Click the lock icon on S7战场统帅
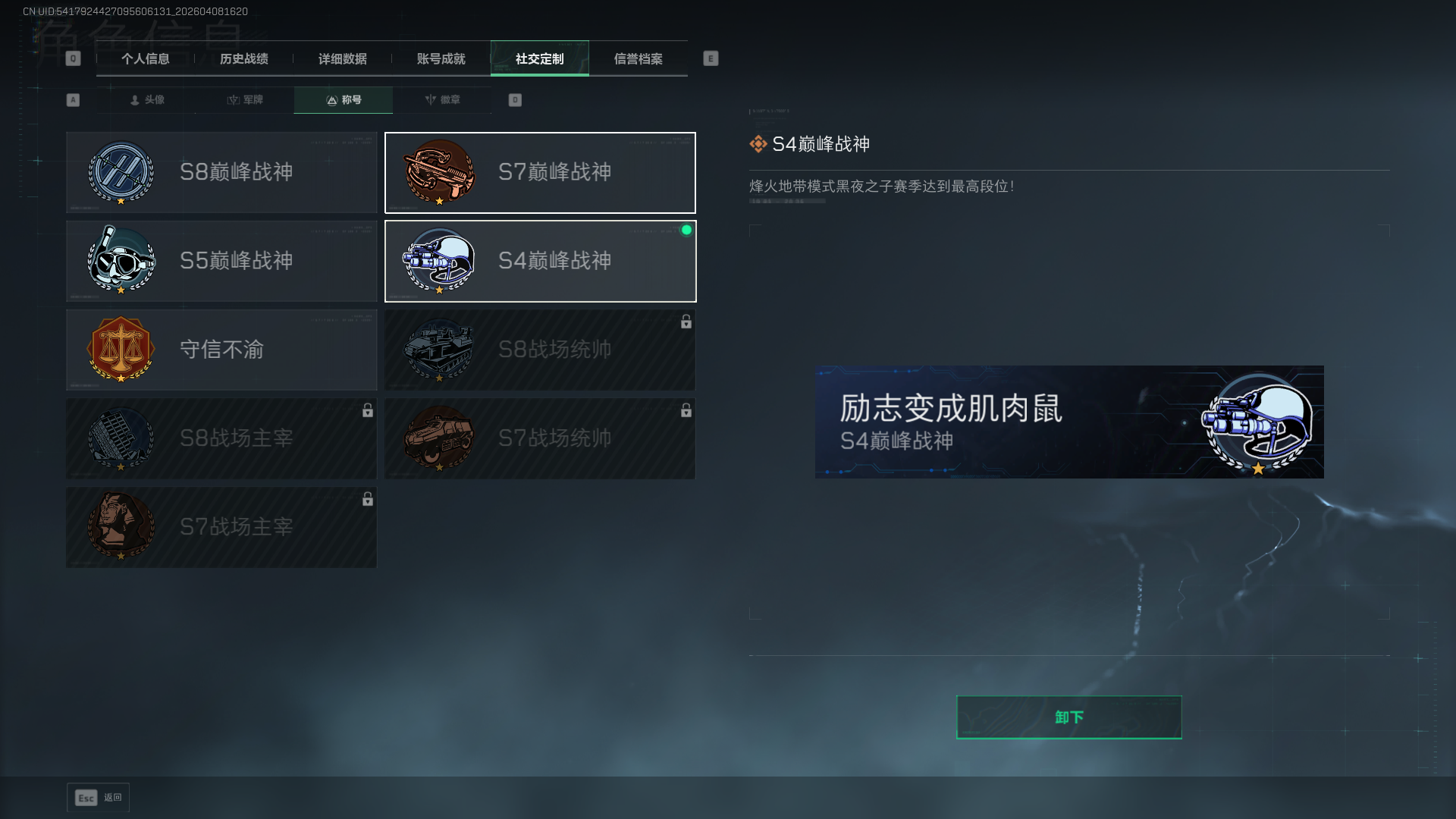Viewport: 1456px width, 819px height. tap(686, 410)
